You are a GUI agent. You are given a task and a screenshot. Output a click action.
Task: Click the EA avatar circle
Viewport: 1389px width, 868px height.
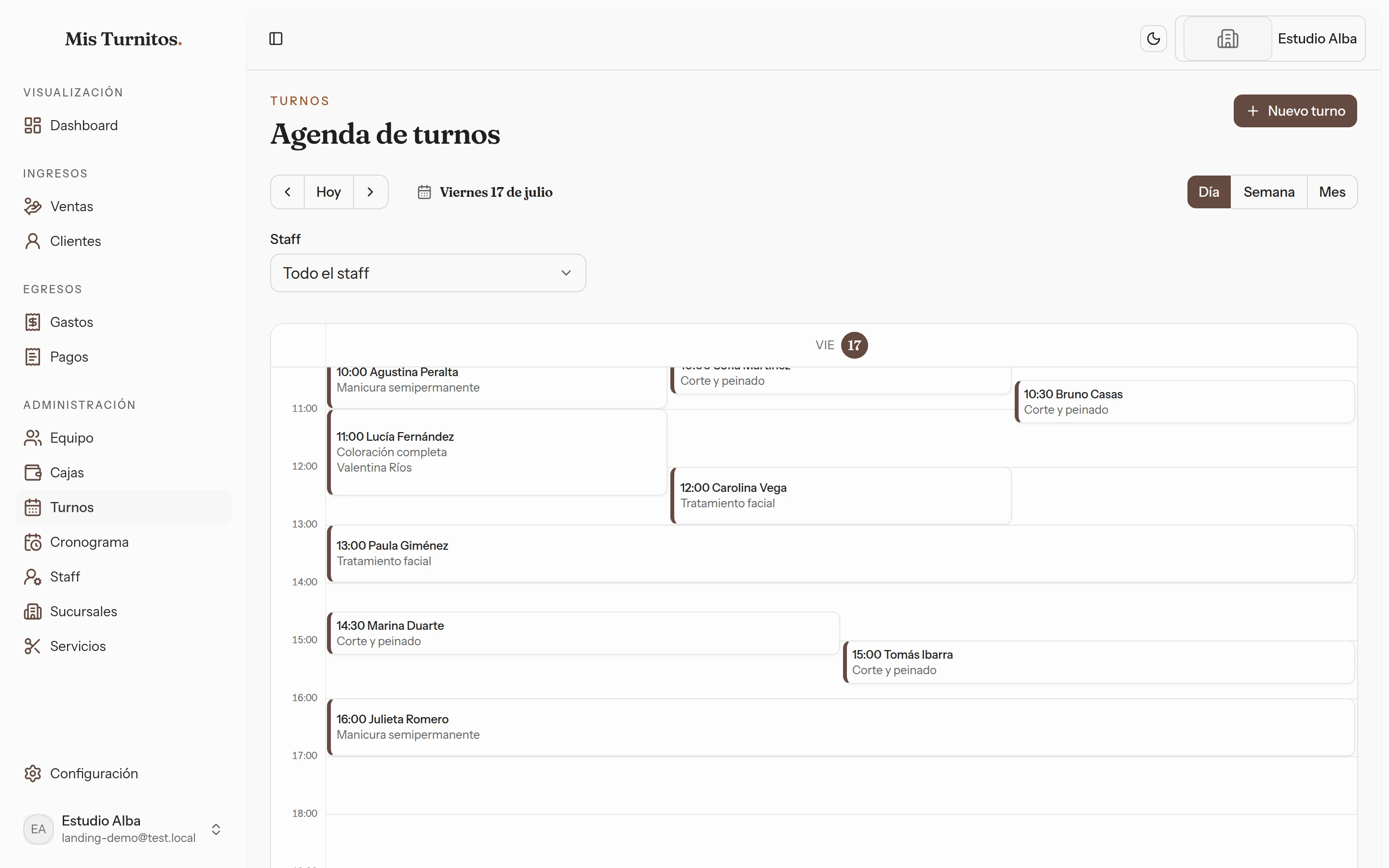(x=39, y=829)
